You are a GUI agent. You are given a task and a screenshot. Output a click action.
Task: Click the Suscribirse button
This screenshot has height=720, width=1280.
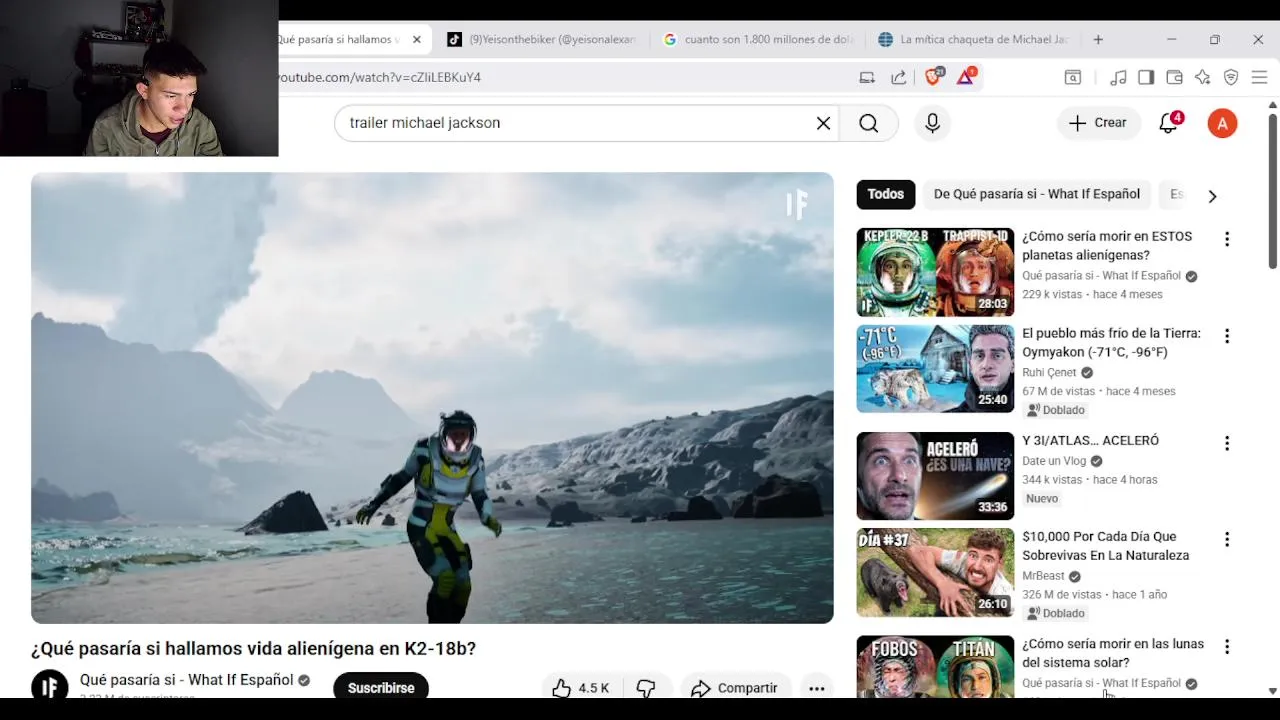[381, 688]
